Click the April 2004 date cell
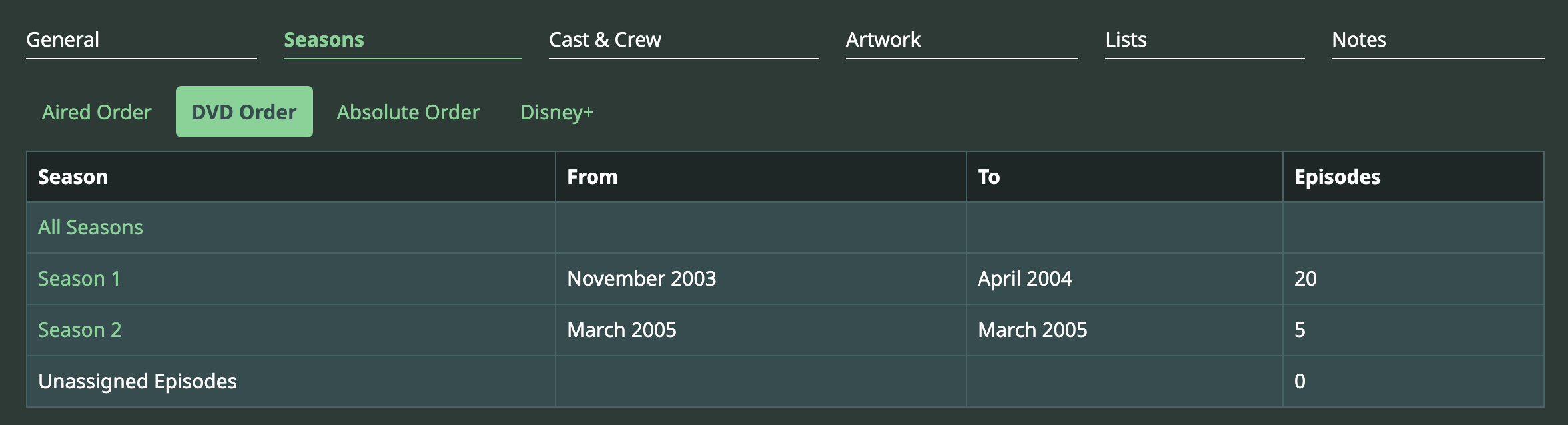Screen dimensions: 1568x425 tap(1024, 278)
